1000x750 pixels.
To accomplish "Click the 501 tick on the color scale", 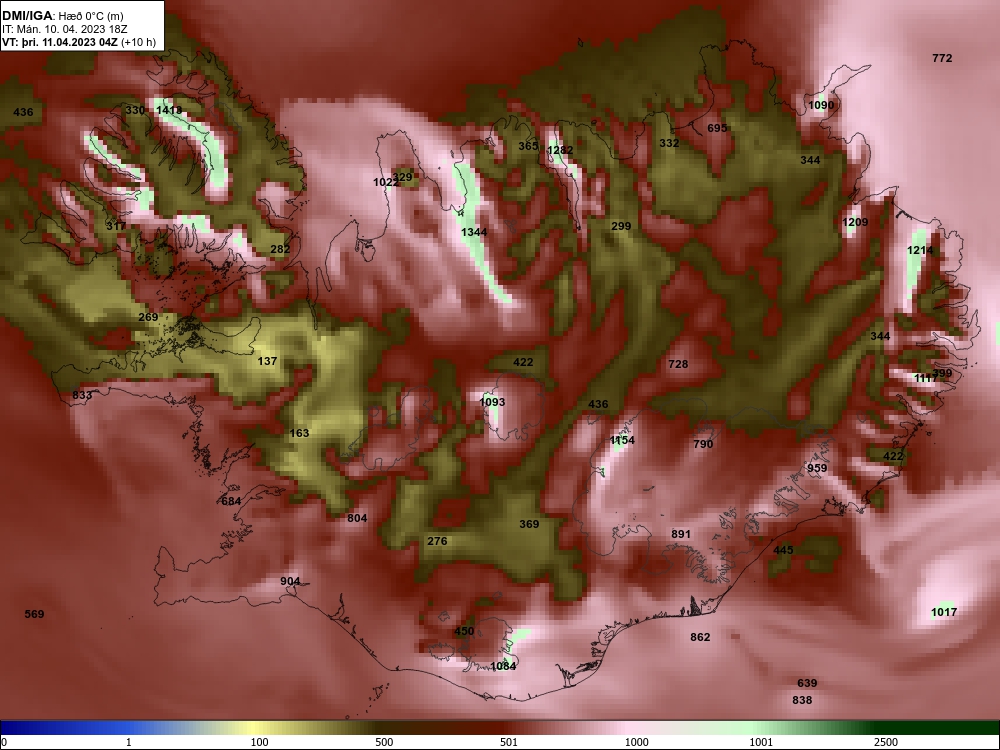I will [508, 742].
